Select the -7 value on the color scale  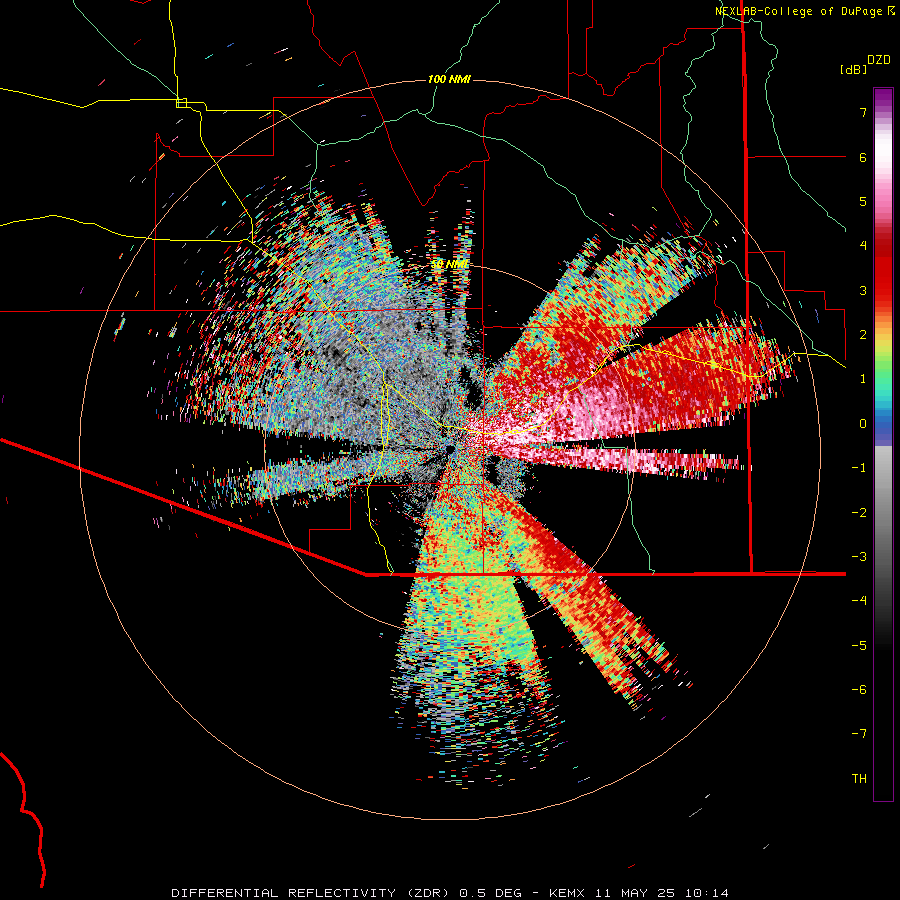click(859, 734)
